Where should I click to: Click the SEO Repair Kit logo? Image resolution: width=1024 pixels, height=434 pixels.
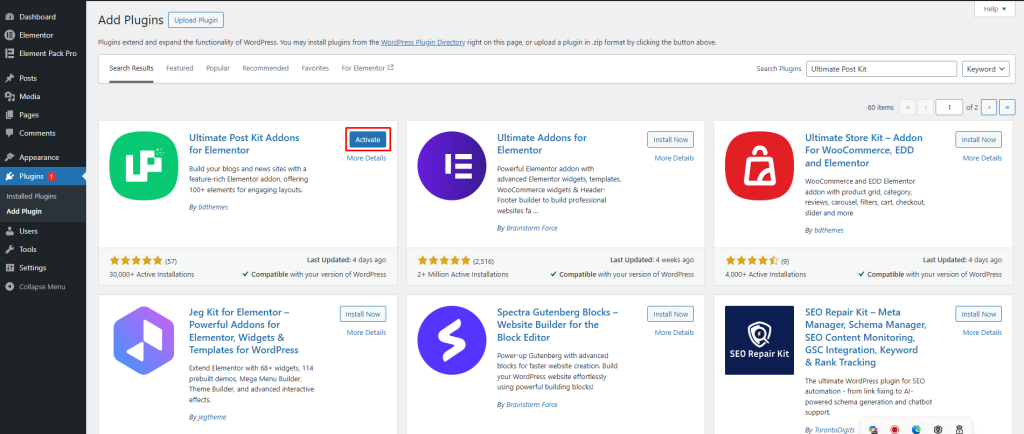[760, 341]
